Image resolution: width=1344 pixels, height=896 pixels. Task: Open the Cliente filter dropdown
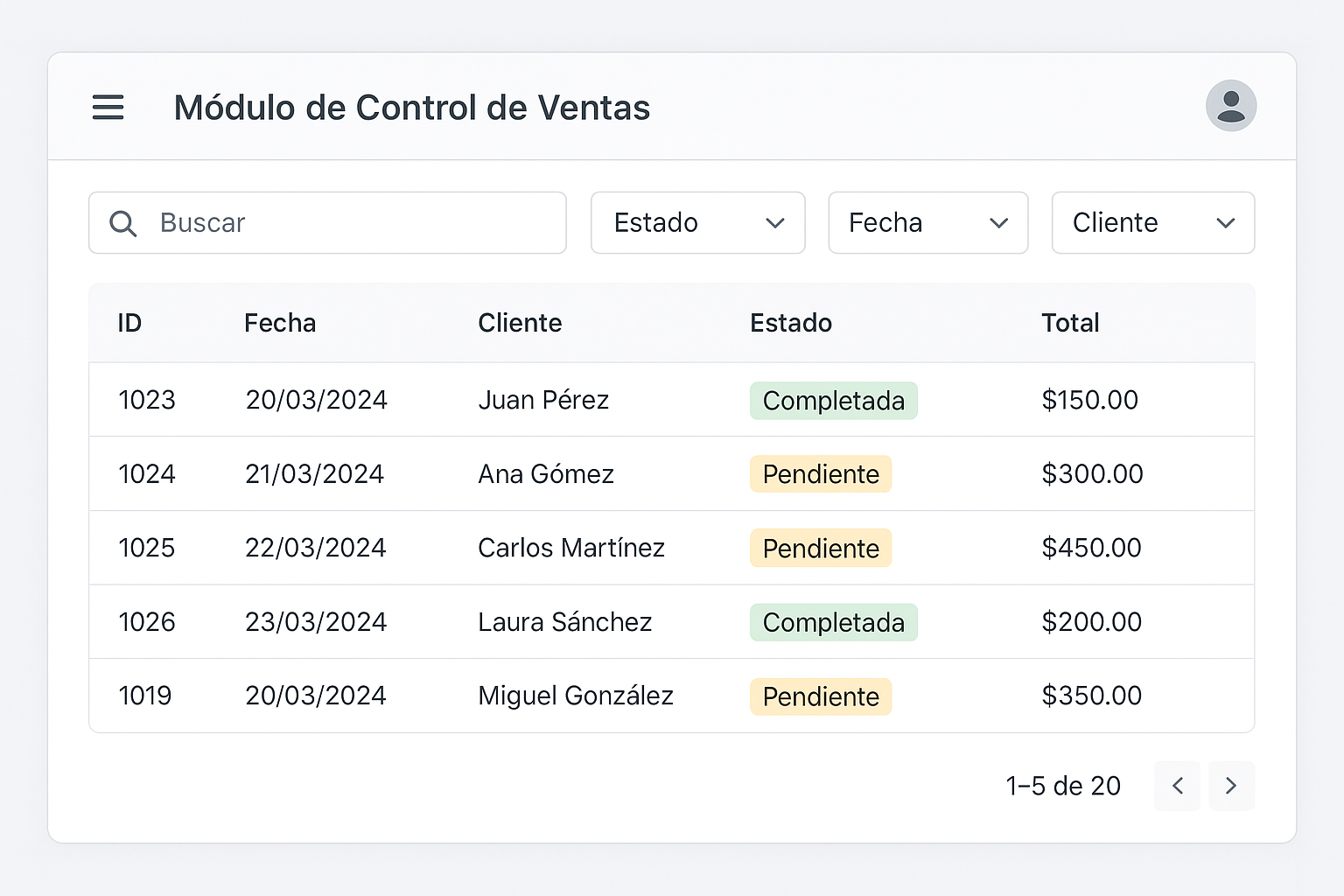1152,223
